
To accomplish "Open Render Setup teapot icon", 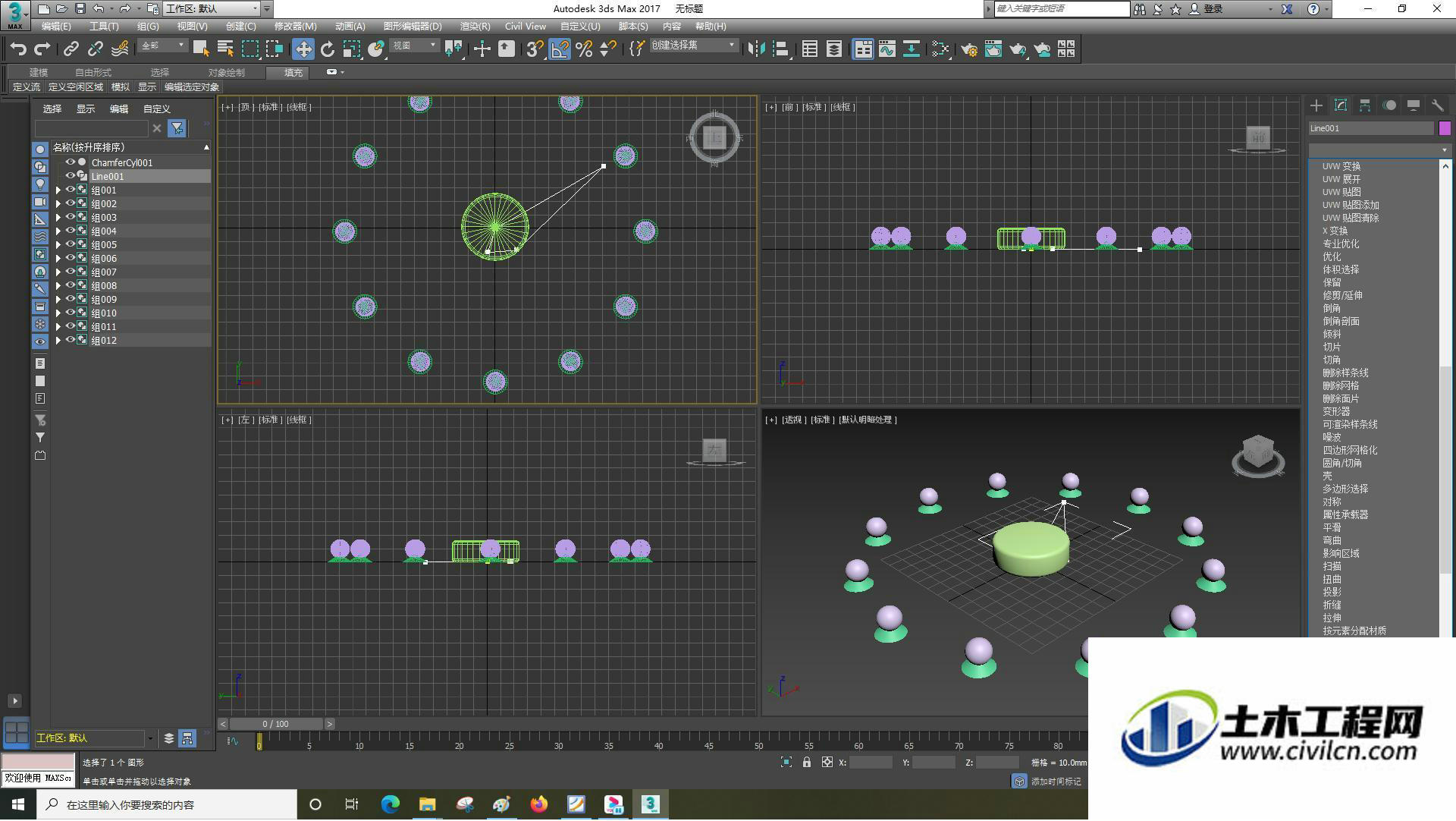I will click(969, 49).
